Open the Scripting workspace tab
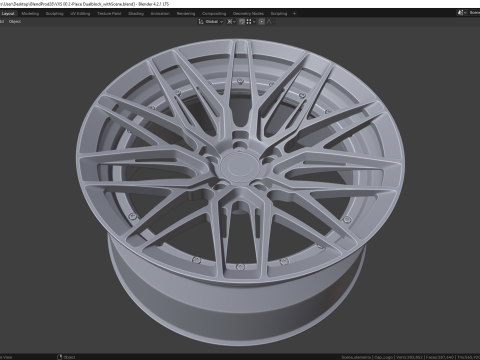The height and width of the screenshot is (360, 480). coord(279,13)
